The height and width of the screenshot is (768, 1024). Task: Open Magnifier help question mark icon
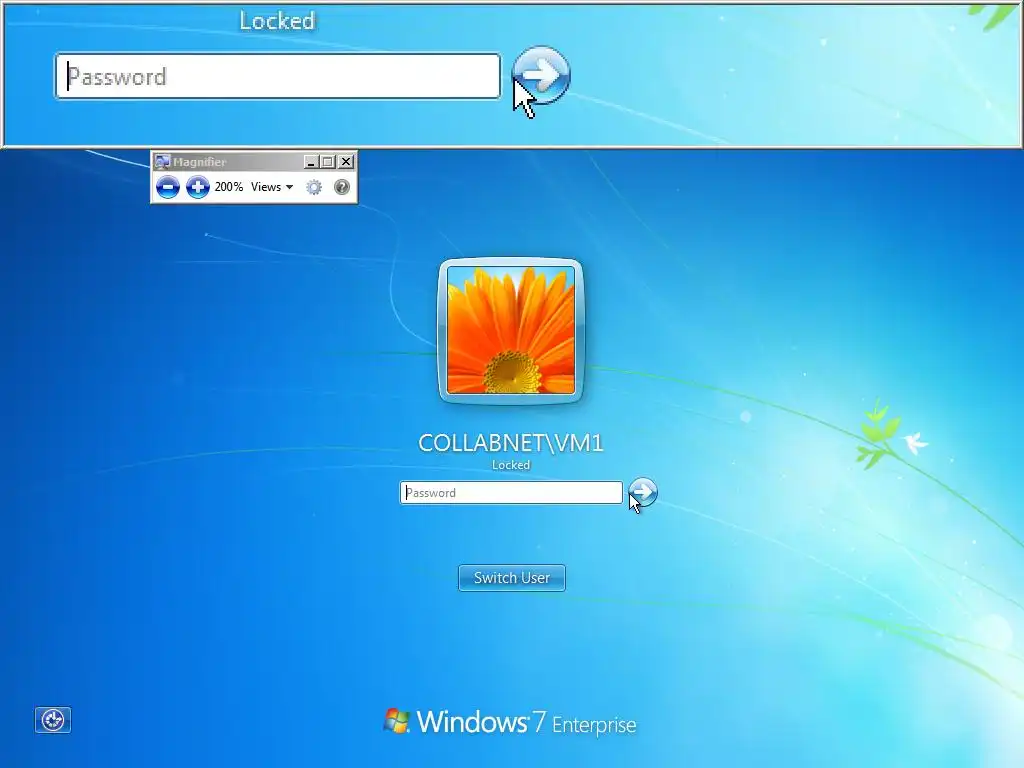[x=342, y=187]
